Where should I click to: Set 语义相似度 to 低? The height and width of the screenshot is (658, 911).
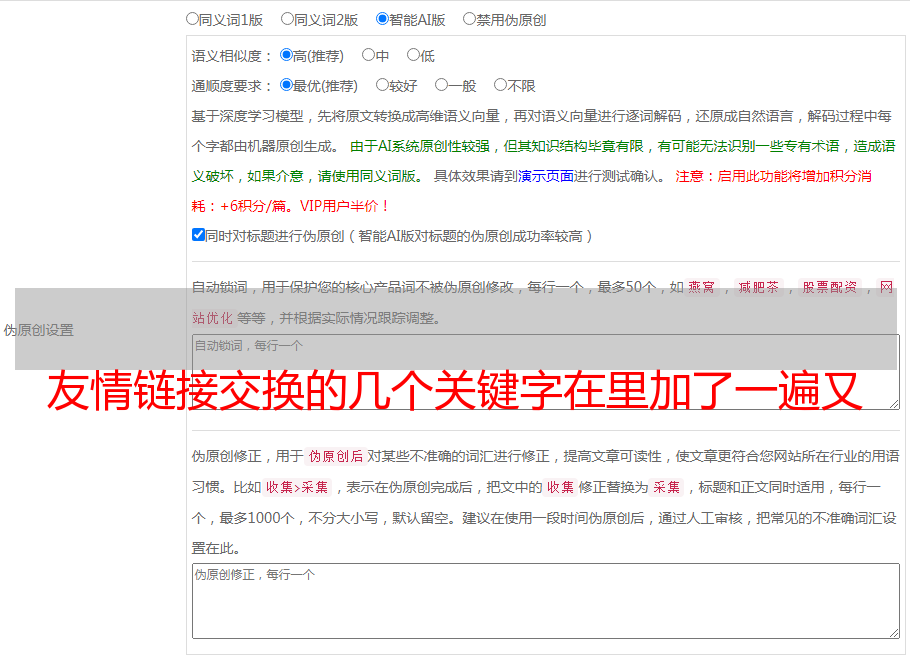413,55
